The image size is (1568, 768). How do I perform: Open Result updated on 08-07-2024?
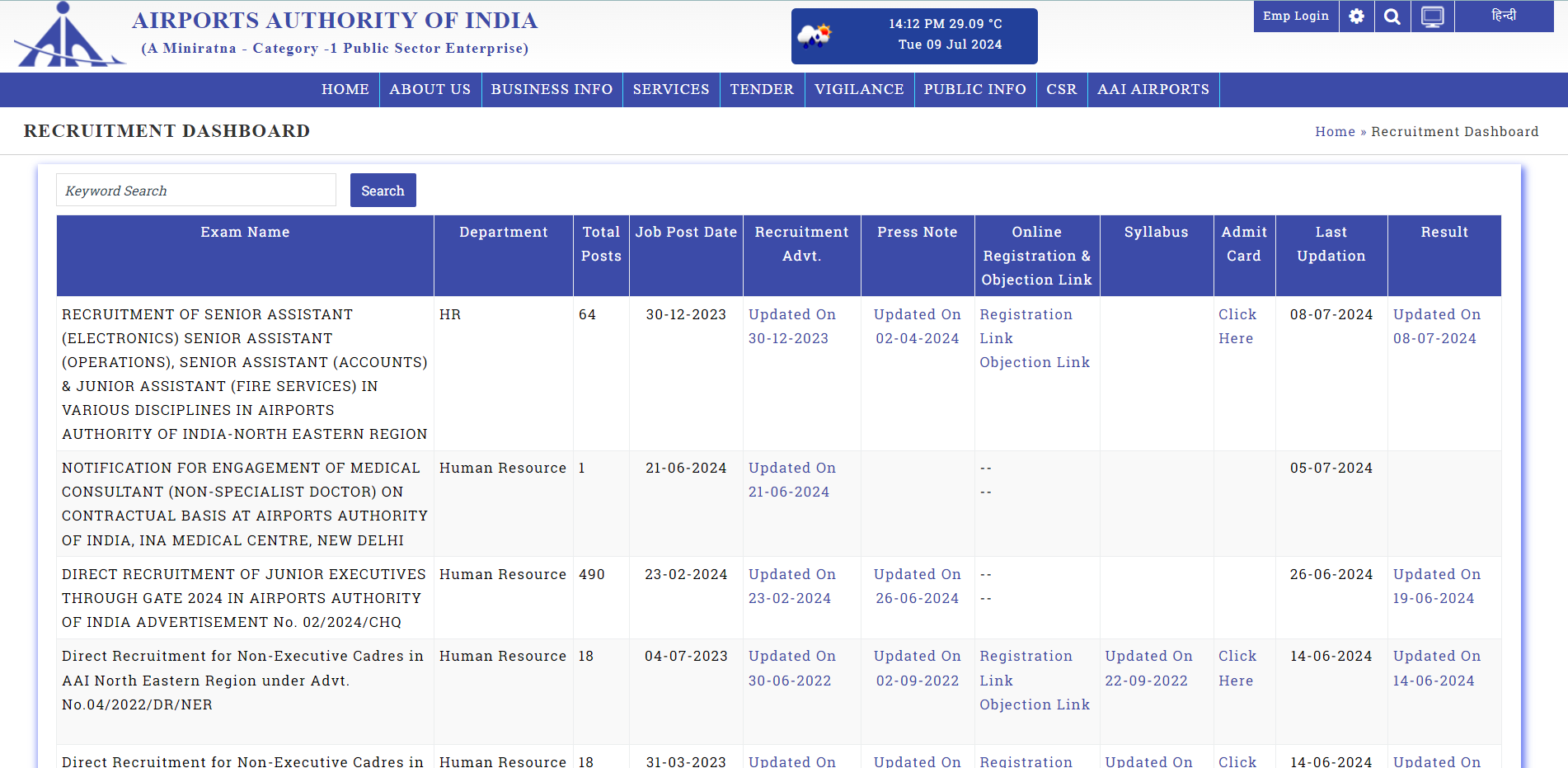pos(1437,327)
